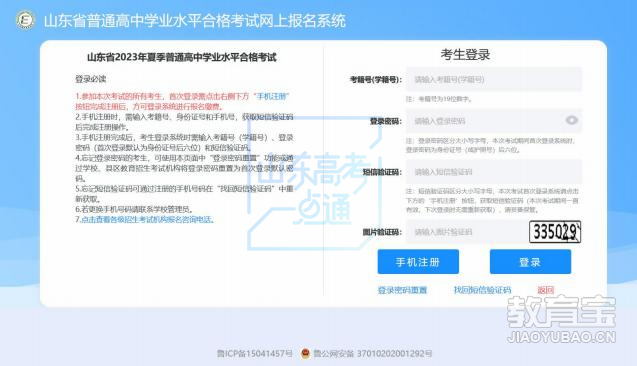Click the 山东省普通高中学业水平合格考试网上报名系统 header title
Viewport: 637px width, 366px height.
coord(195,21)
